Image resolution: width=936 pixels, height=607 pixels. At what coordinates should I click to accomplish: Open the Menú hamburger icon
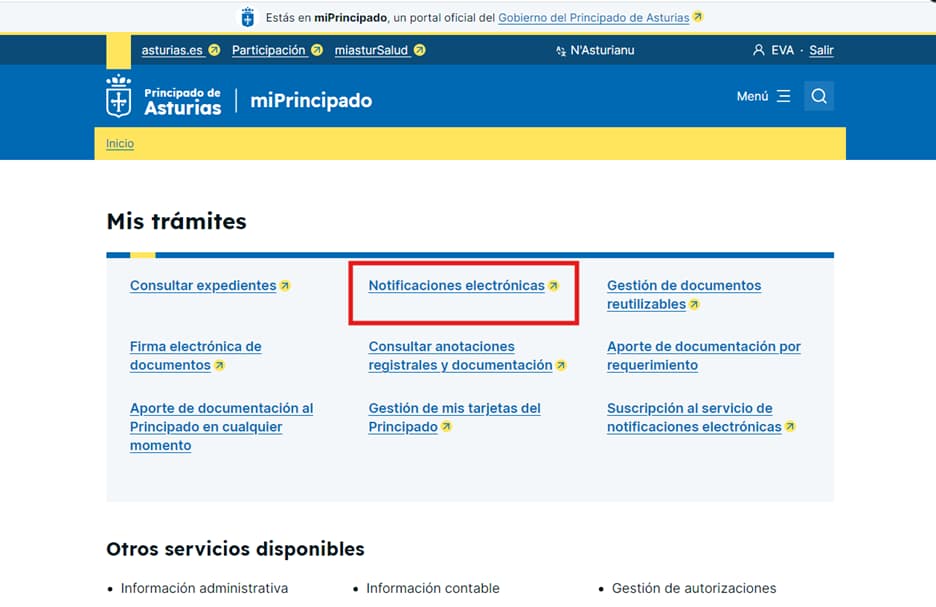pyautogui.click(x=783, y=96)
